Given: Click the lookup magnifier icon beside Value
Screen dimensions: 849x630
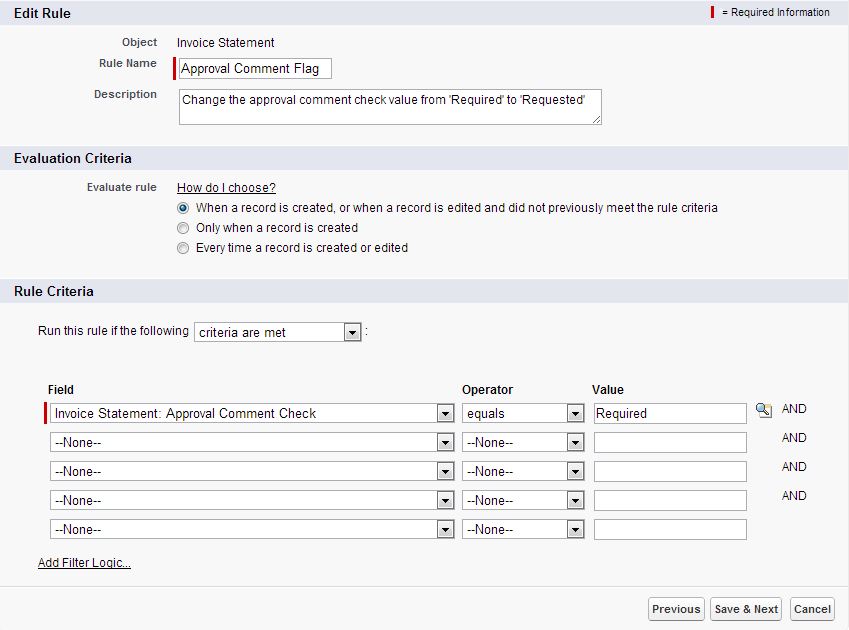Looking at the screenshot, I should (x=764, y=410).
